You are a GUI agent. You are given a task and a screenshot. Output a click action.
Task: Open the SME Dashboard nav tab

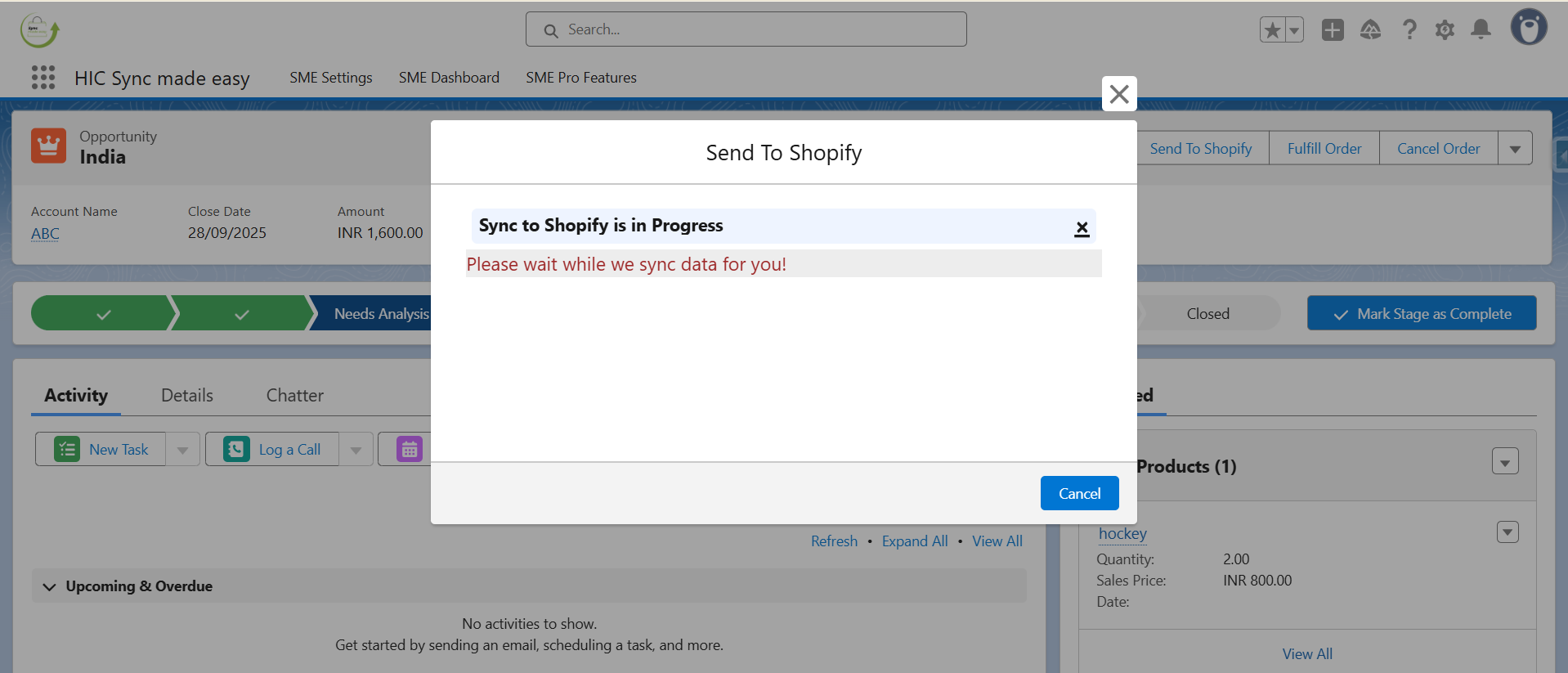coord(449,78)
